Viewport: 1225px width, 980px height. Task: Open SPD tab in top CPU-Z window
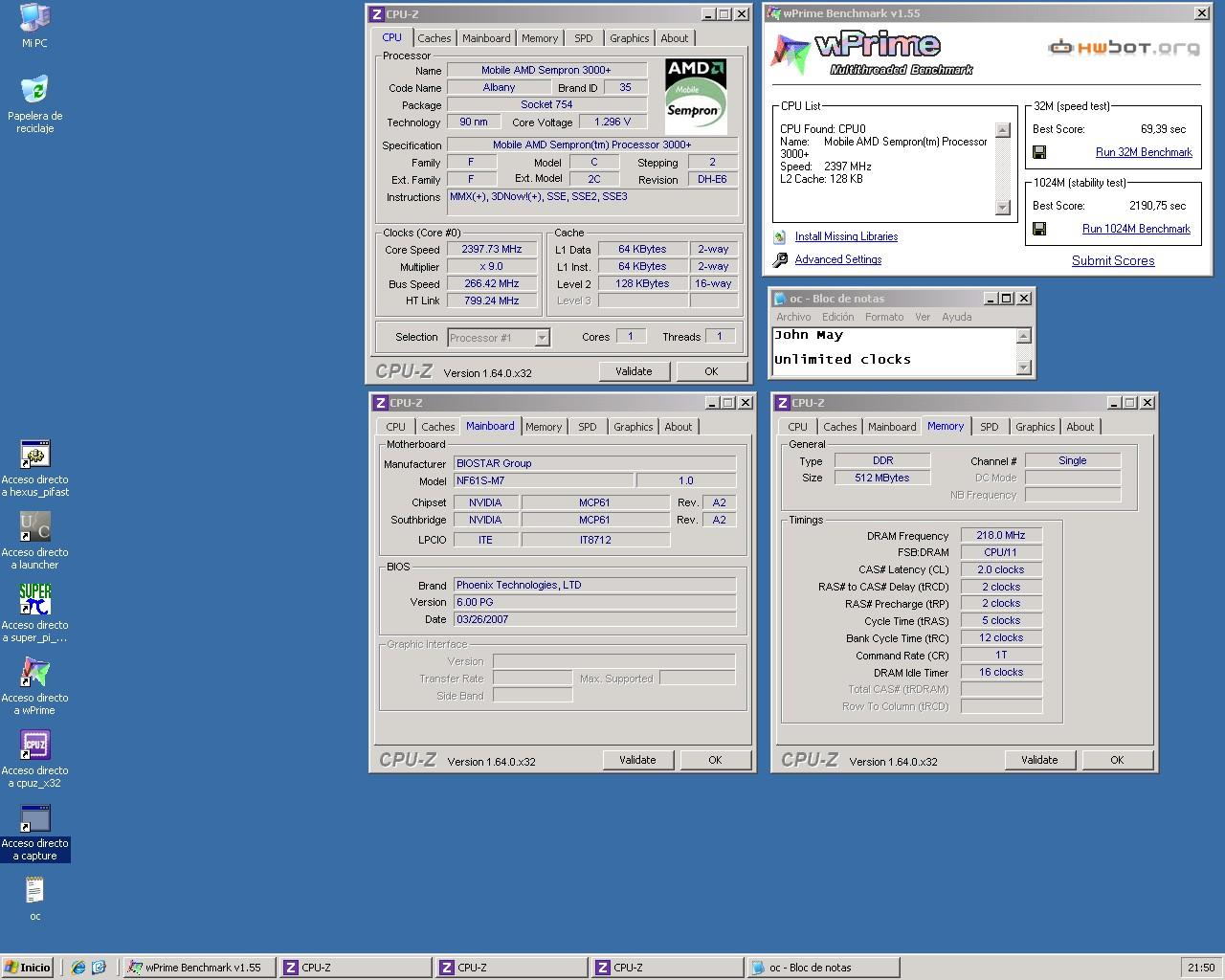(584, 38)
